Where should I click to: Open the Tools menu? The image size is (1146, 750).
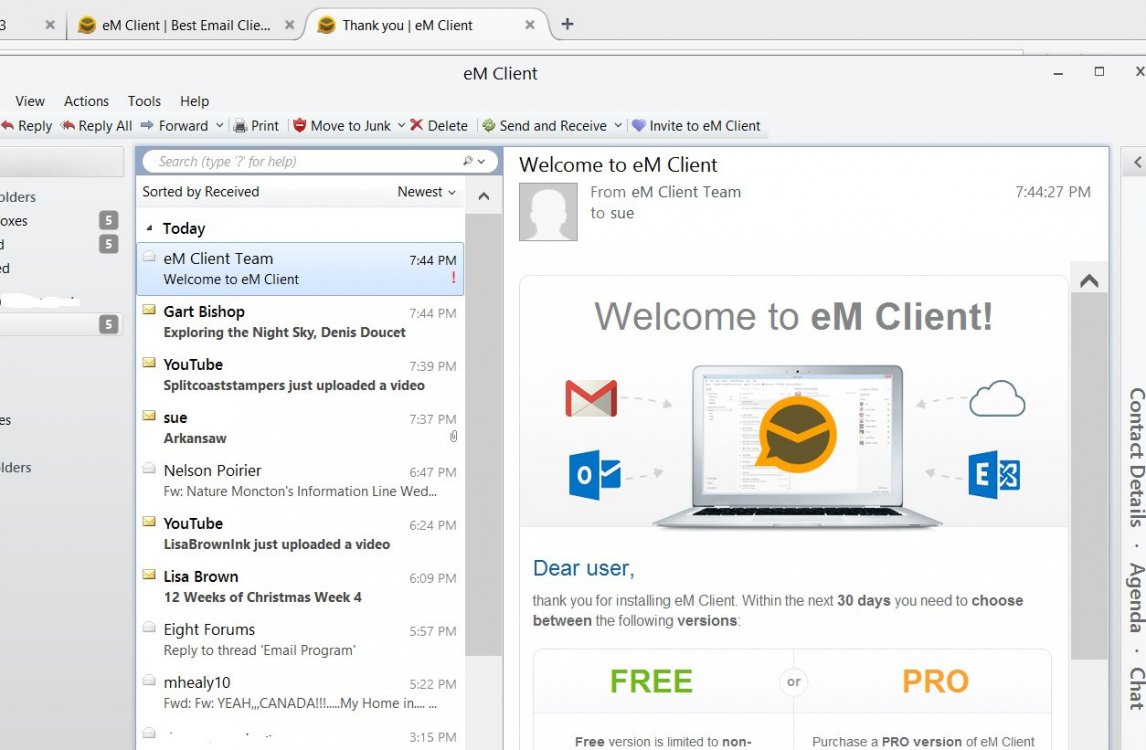pyautogui.click(x=144, y=101)
